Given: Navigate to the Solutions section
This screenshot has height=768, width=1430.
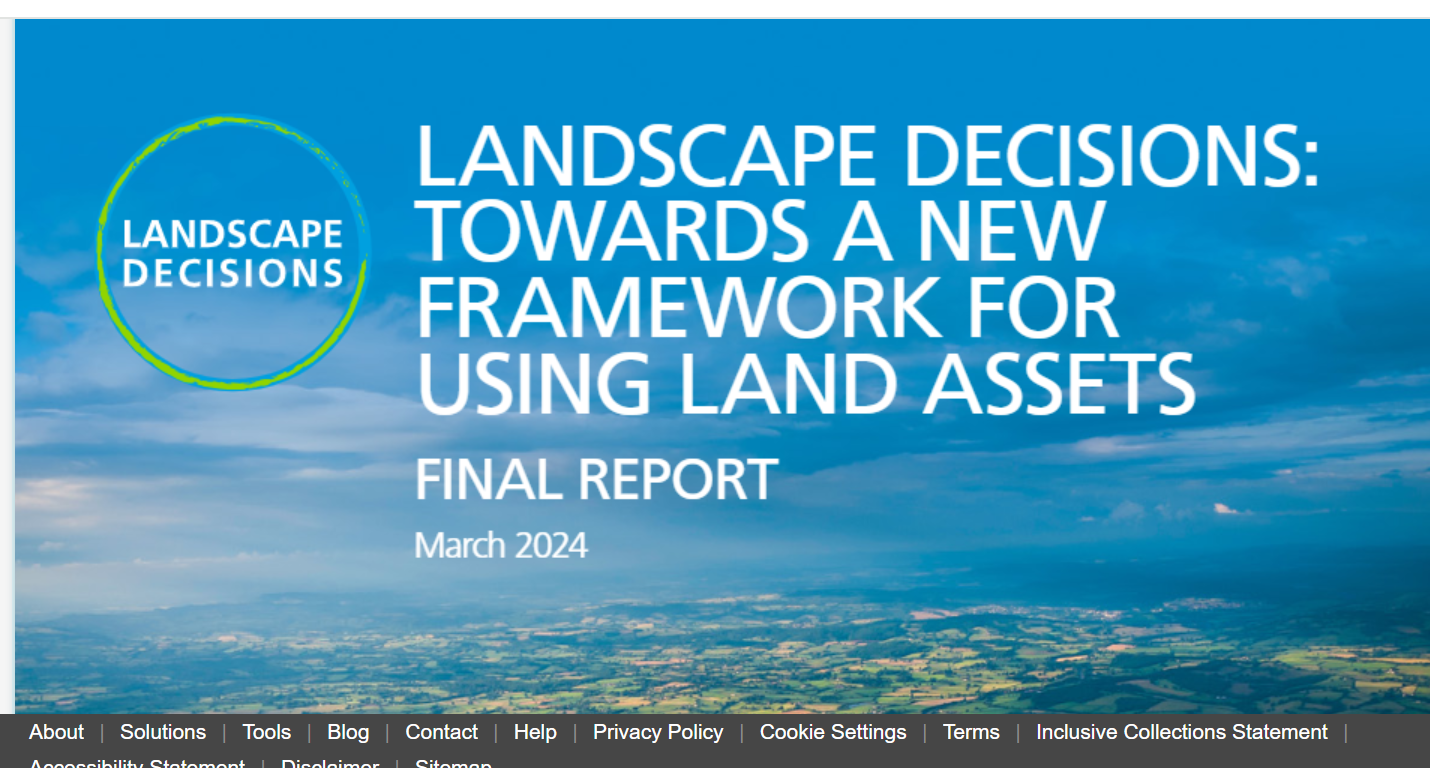Looking at the screenshot, I should point(162,732).
